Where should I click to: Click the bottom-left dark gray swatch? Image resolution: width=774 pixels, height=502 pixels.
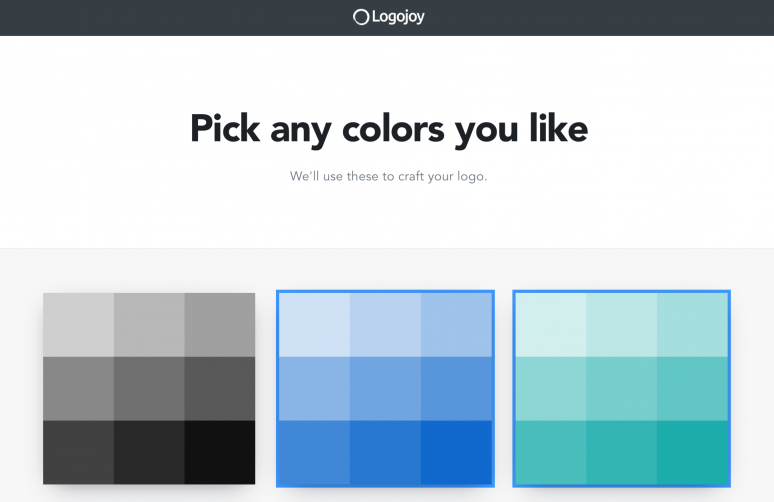point(78,452)
